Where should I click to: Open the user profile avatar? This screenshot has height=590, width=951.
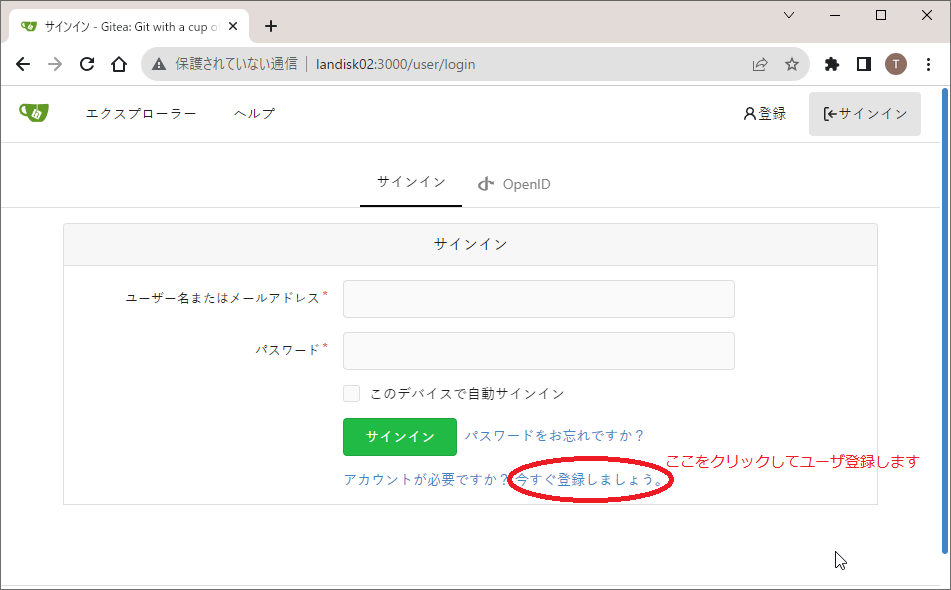tap(896, 64)
